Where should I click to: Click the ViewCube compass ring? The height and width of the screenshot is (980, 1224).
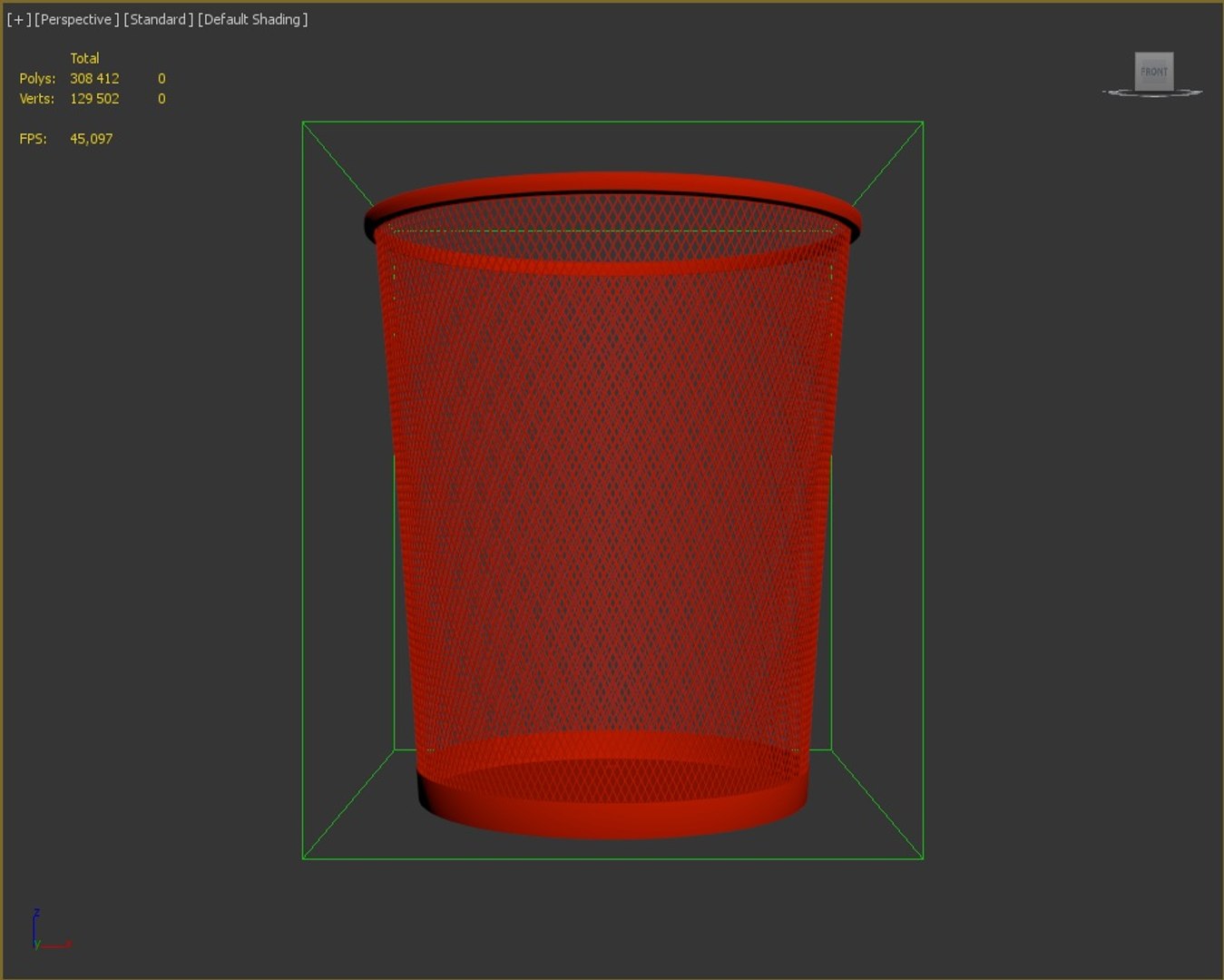pos(1152,93)
